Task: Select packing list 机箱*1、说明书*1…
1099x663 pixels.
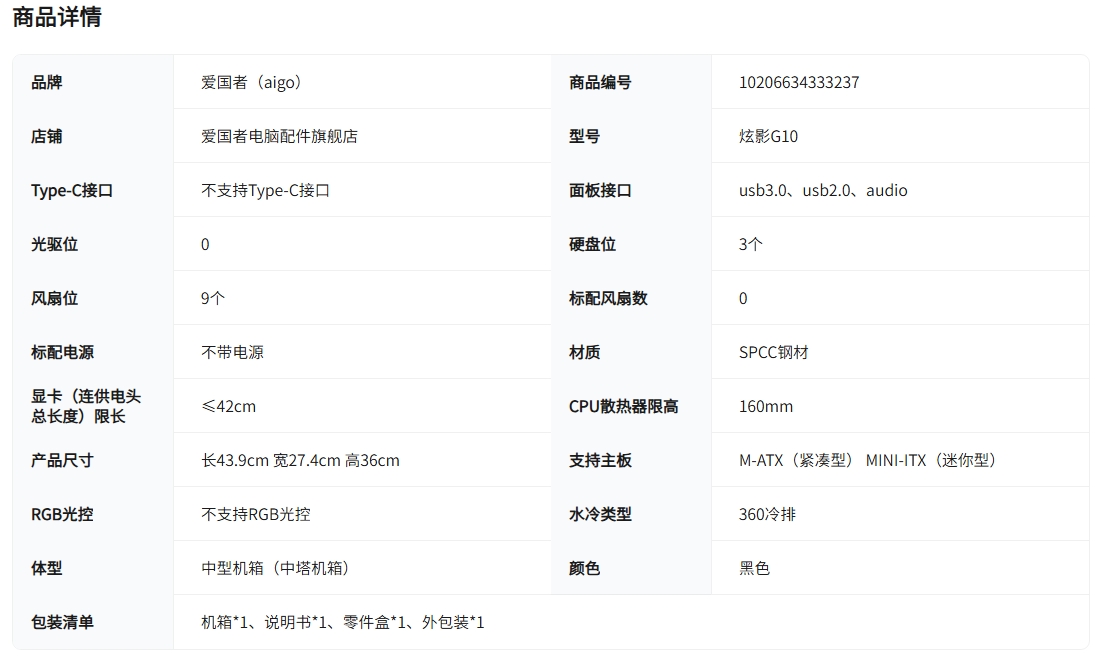Action: [343, 622]
